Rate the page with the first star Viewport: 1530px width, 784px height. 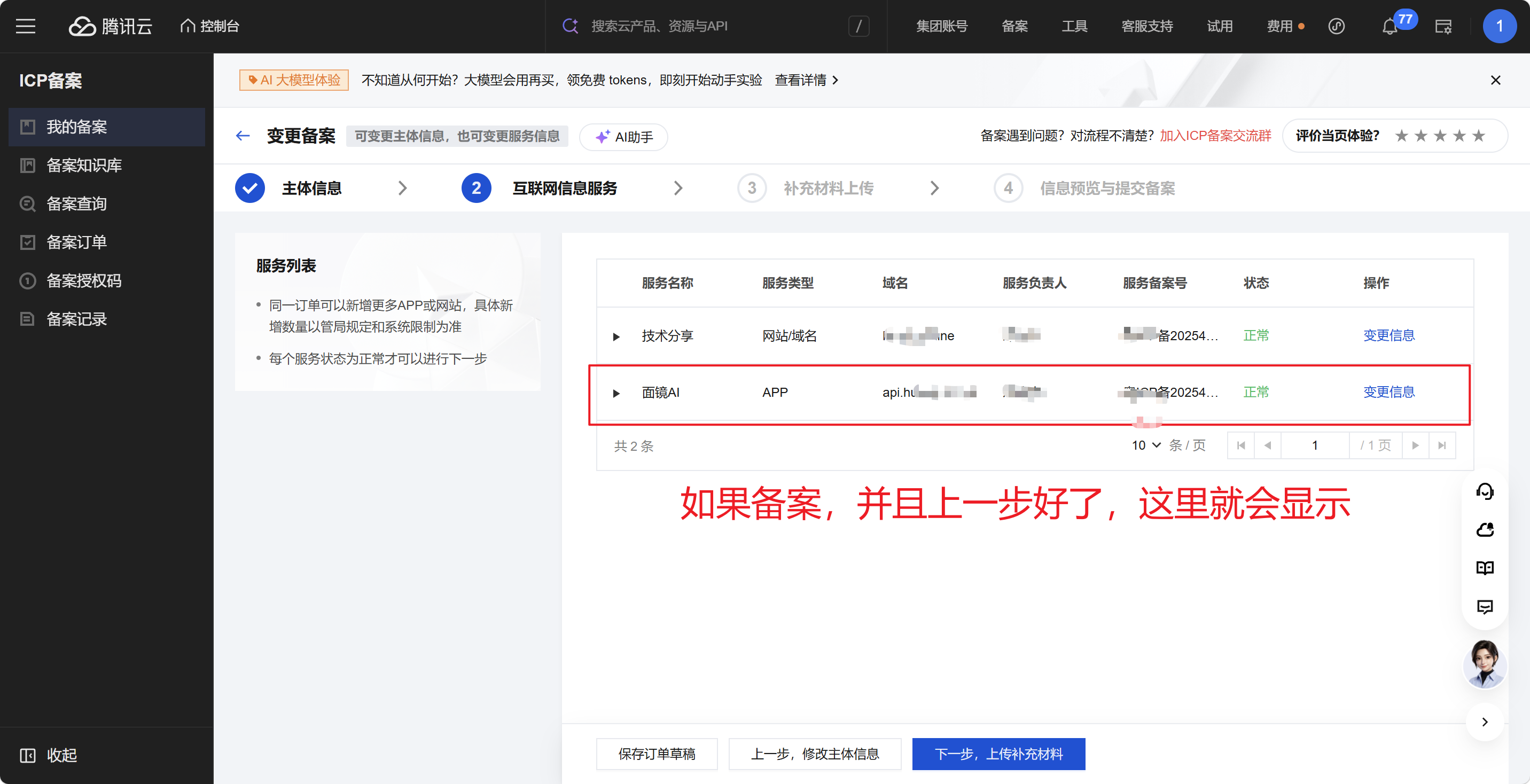point(1402,136)
